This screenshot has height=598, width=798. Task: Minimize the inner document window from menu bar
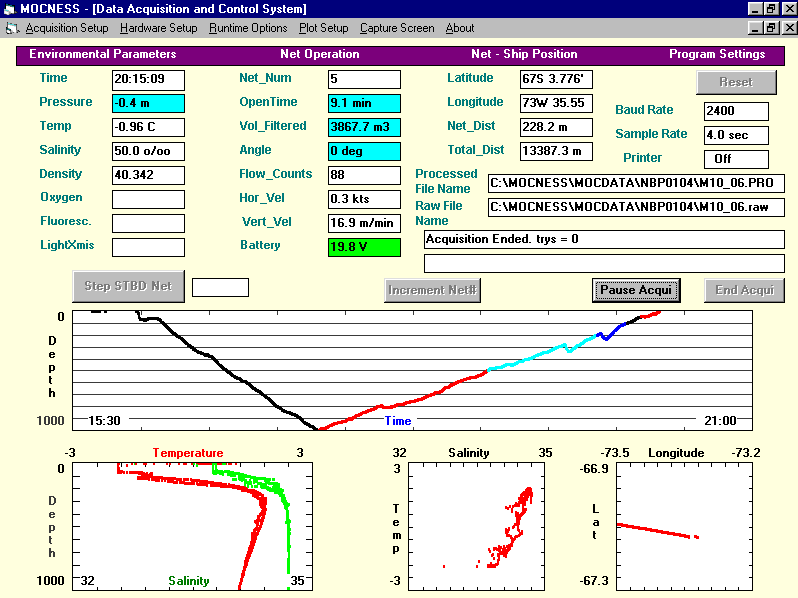754,28
